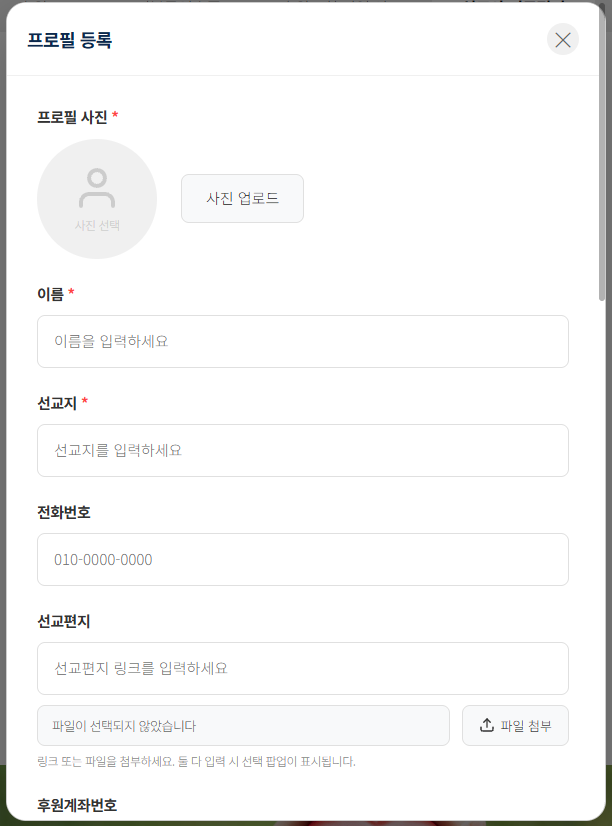Click the 전화번호 field label
Image resolution: width=612 pixels, height=826 pixels.
tap(64, 512)
